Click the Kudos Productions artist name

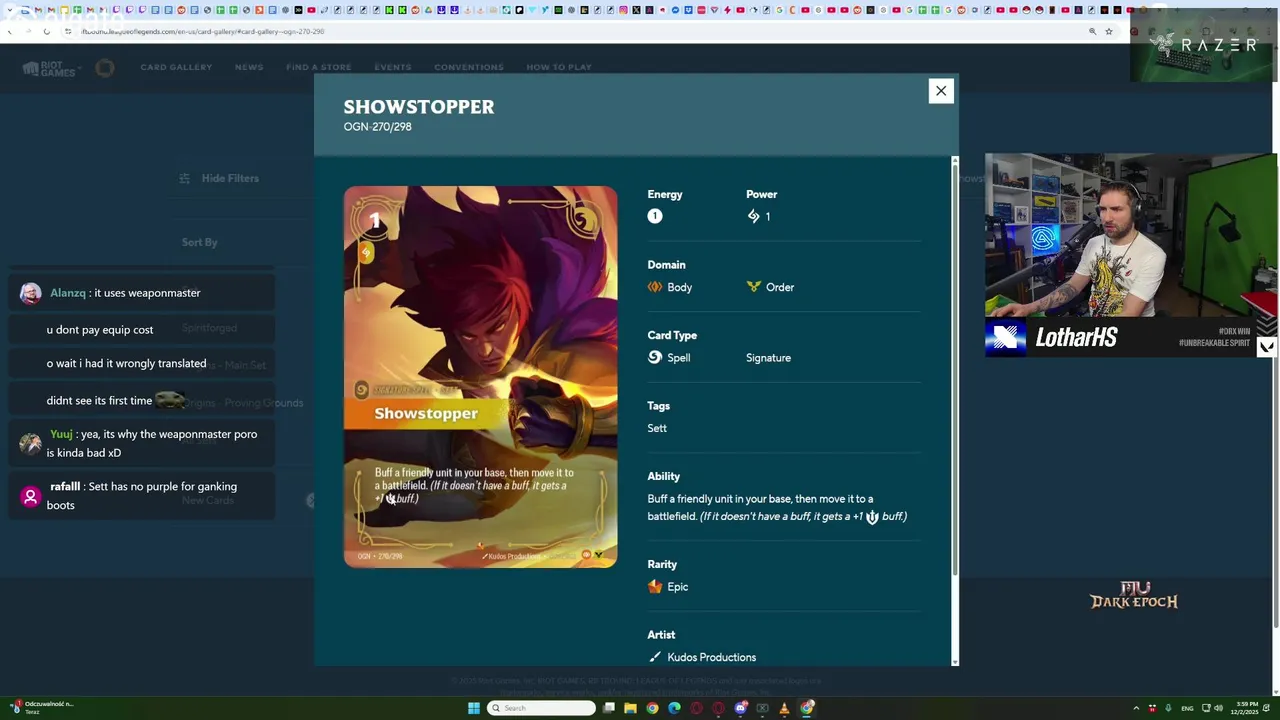click(711, 657)
